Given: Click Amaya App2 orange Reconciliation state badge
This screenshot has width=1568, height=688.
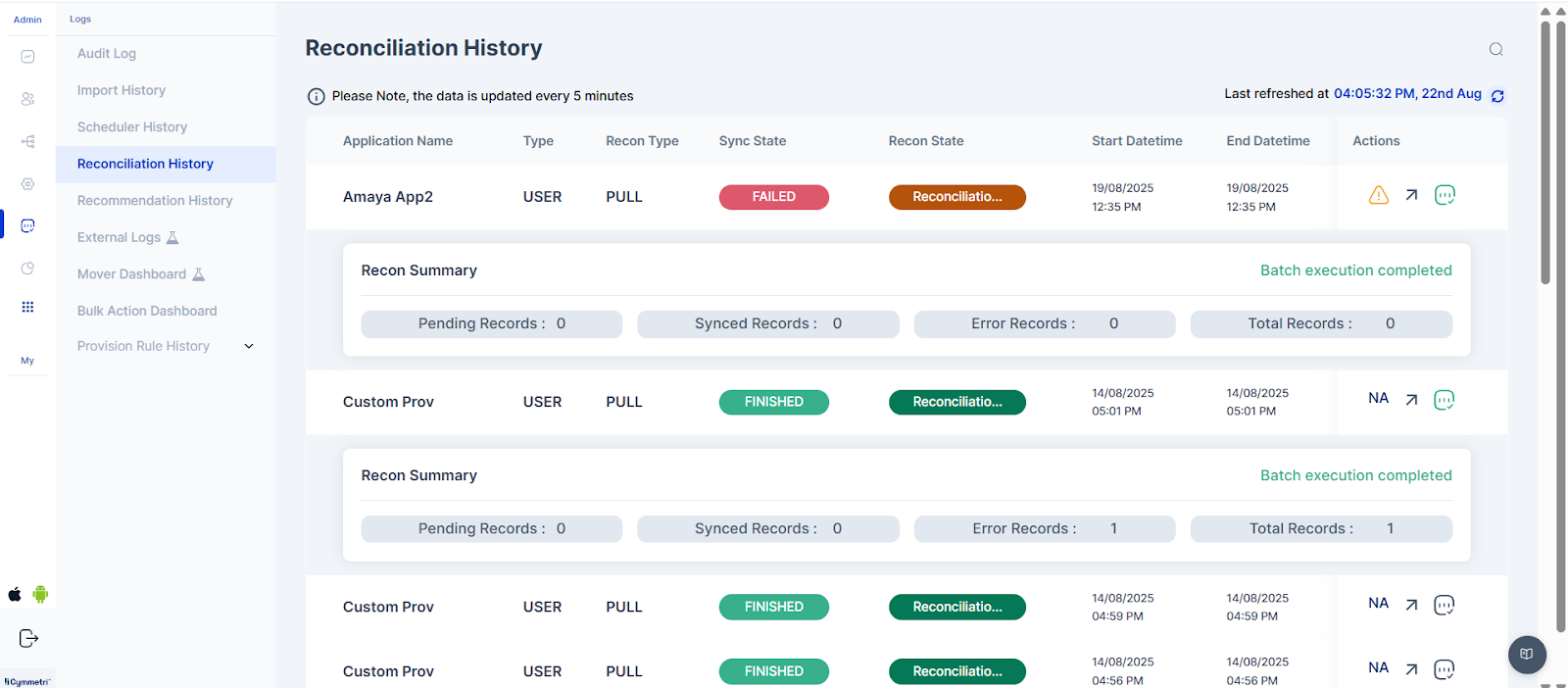Looking at the screenshot, I should (957, 197).
